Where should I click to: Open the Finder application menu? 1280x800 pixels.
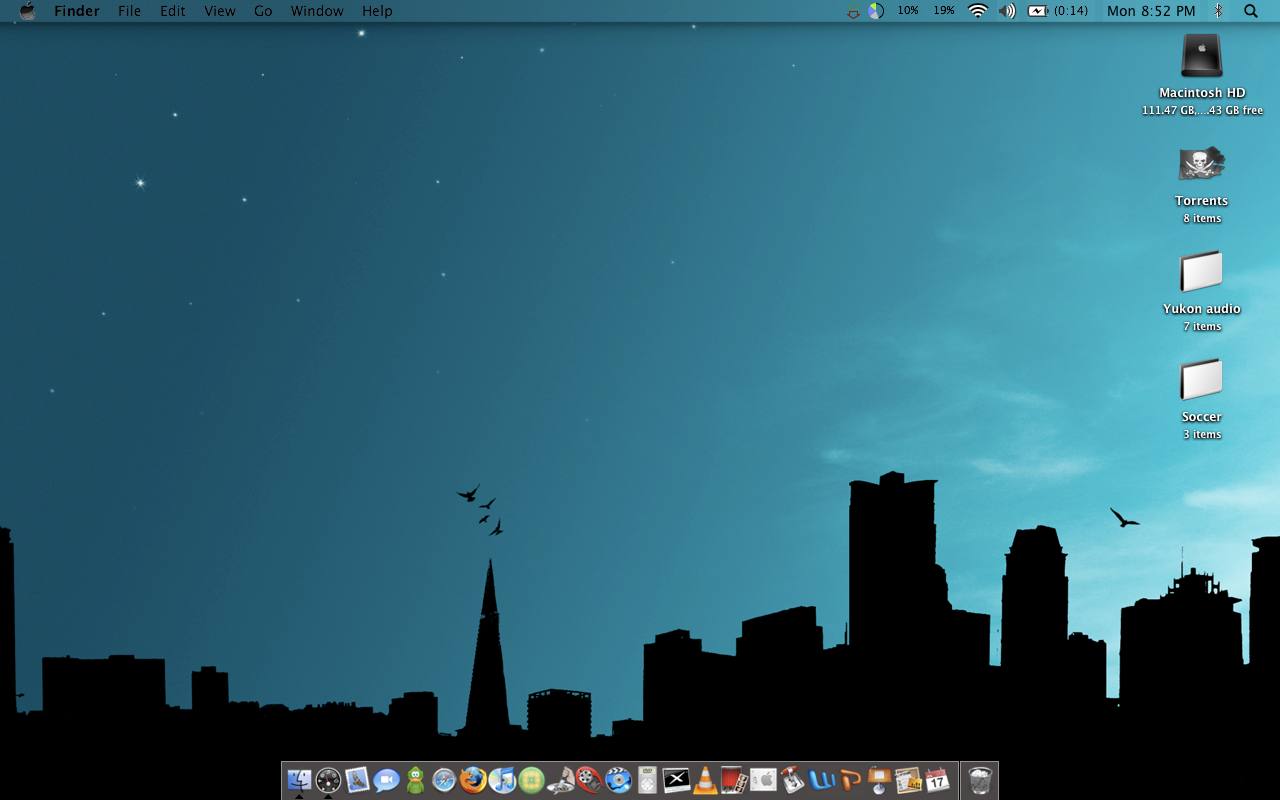(77, 11)
